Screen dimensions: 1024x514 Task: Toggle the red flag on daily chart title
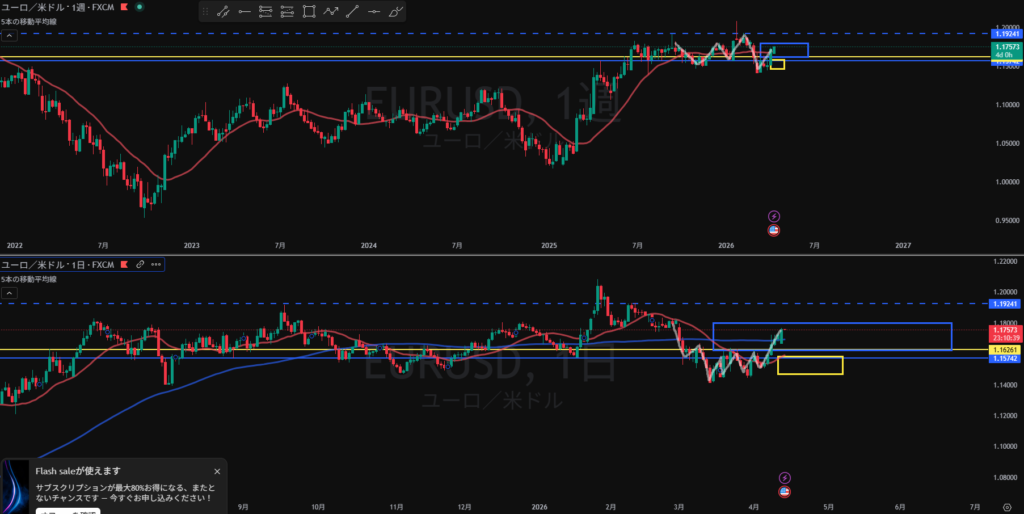[125, 264]
